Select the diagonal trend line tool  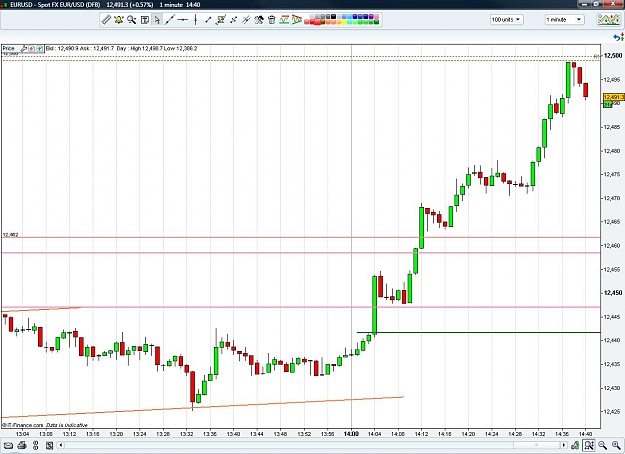170,20
